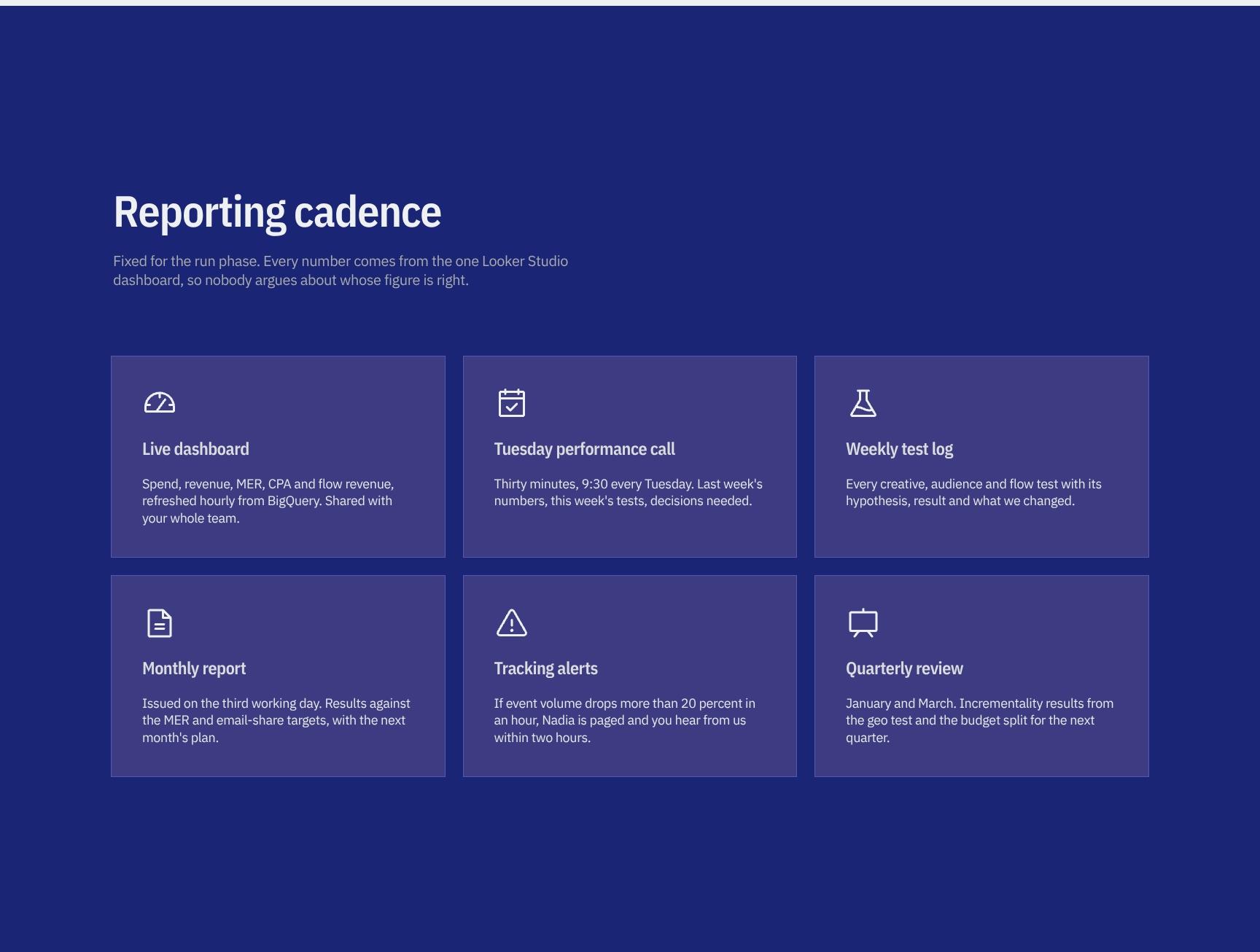
Task: Click the description starting 'Spend, revenue, MER'
Action: click(x=268, y=501)
